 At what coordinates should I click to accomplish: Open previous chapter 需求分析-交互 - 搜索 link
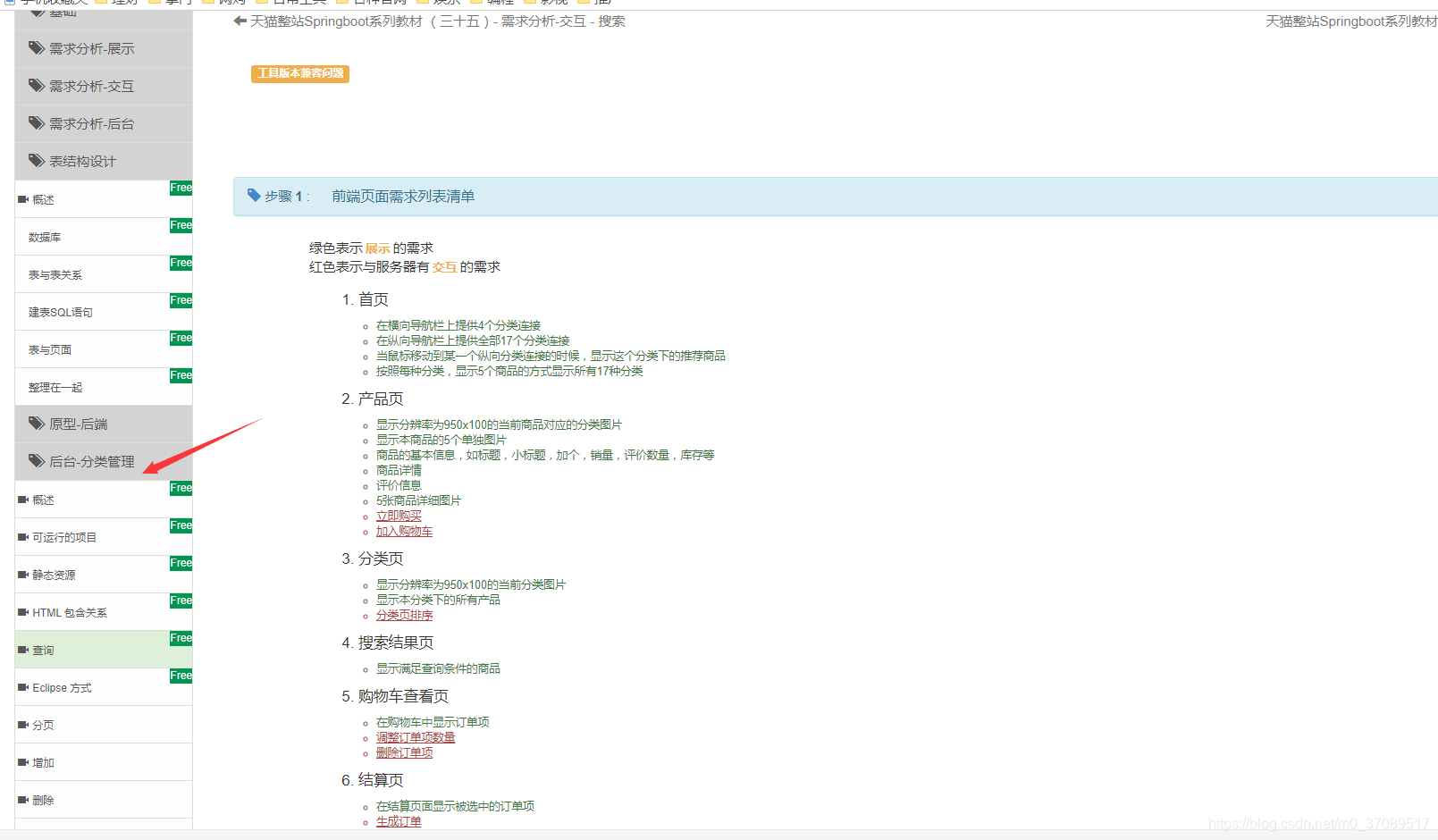(437, 21)
